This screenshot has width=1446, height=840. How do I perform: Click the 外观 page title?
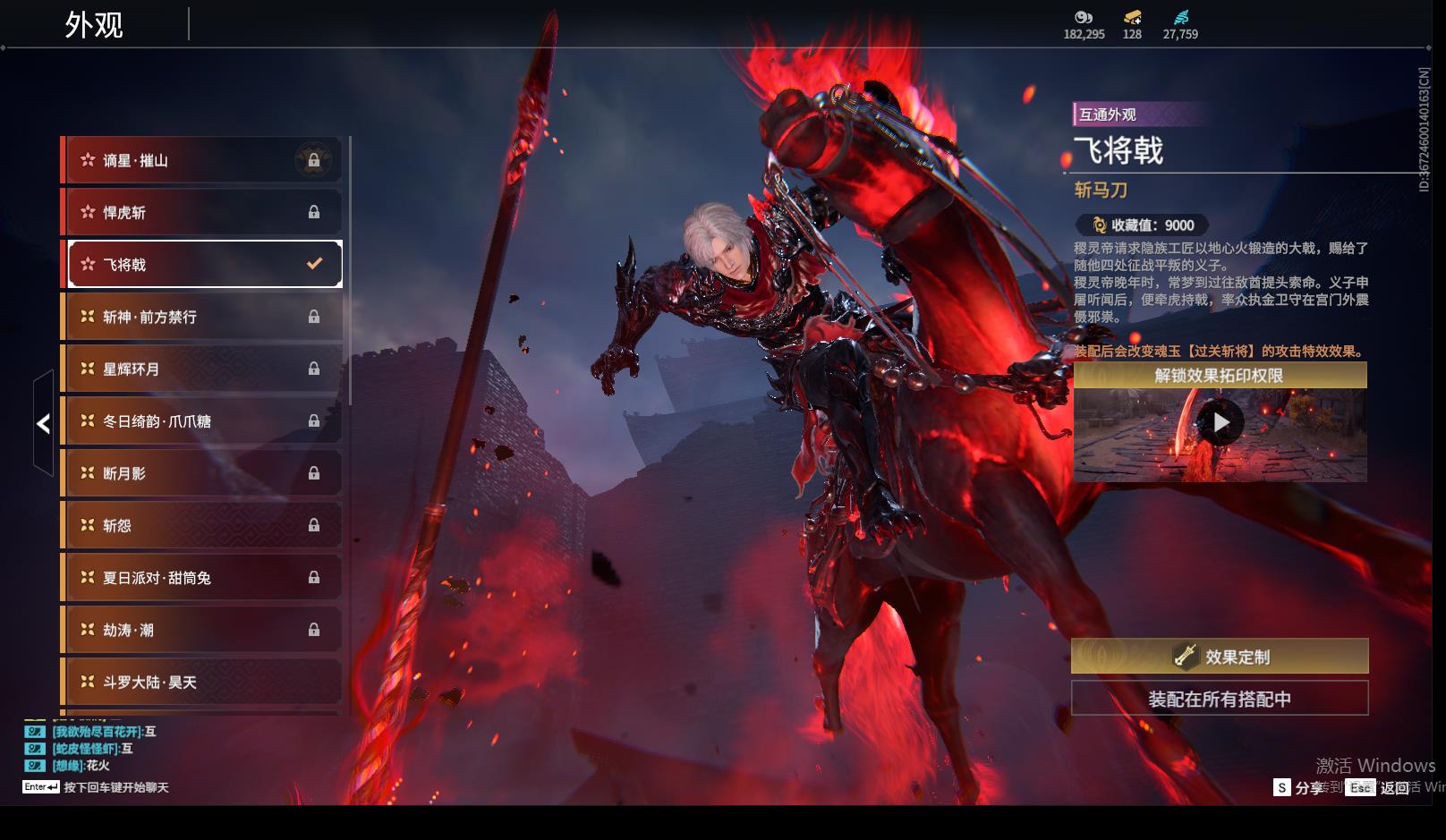tap(94, 25)
